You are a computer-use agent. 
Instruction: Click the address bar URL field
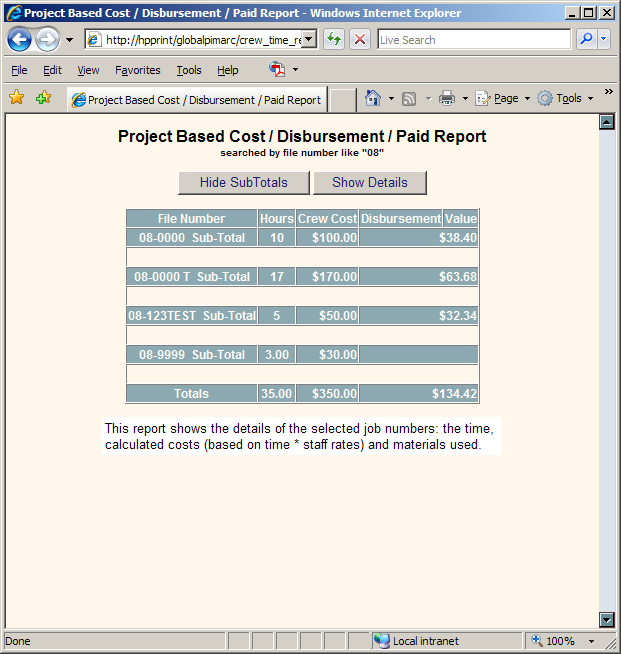[x=194, y=40]
